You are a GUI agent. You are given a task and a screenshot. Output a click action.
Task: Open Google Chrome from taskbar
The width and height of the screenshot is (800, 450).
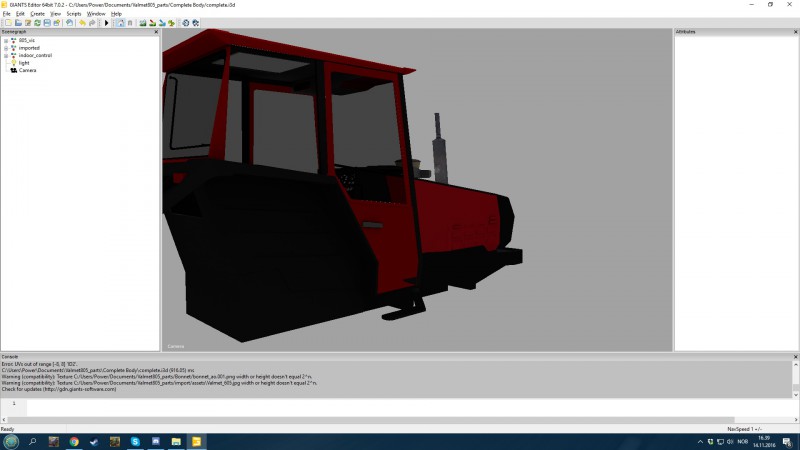(x=74, y=442)
